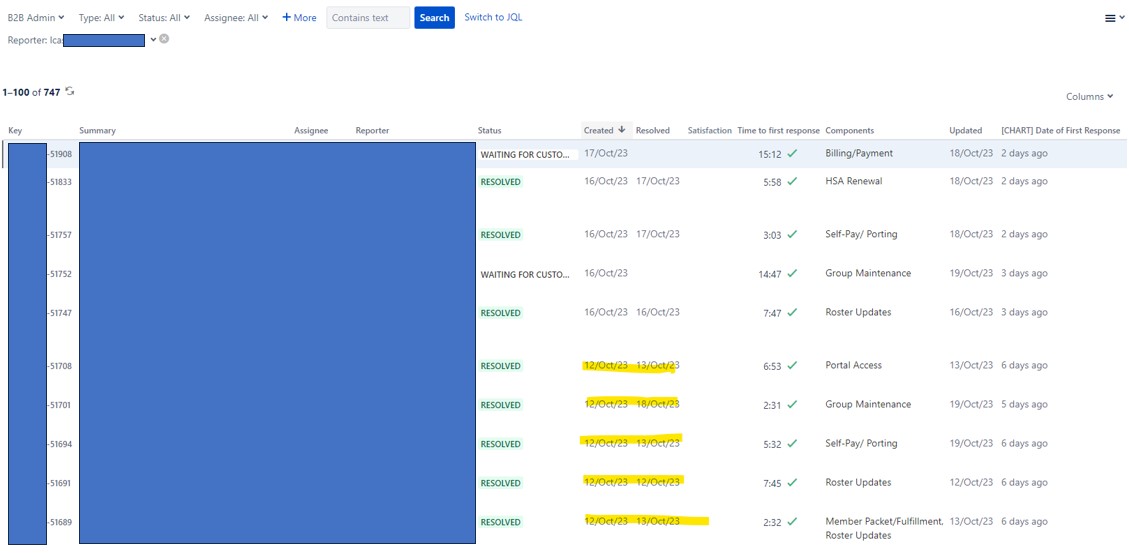Click the green checkmark in the 51908 row
The height and width of the screenshot is (553, 1129).
coord(792,153)
